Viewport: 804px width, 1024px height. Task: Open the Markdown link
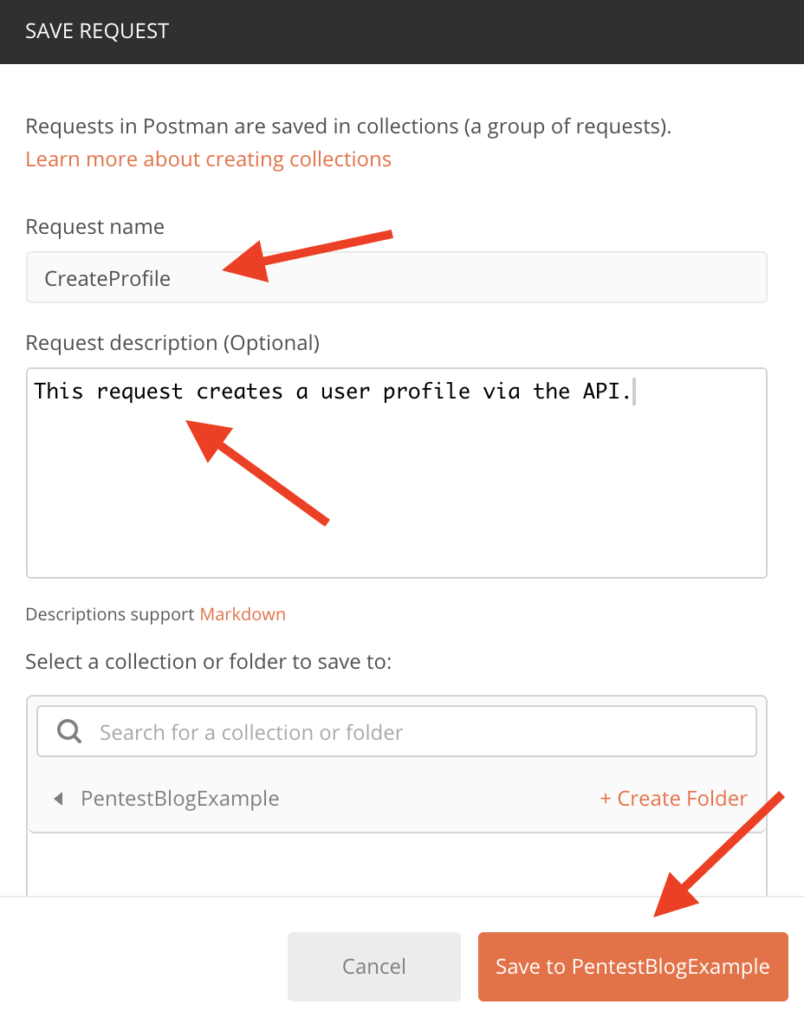242,614
